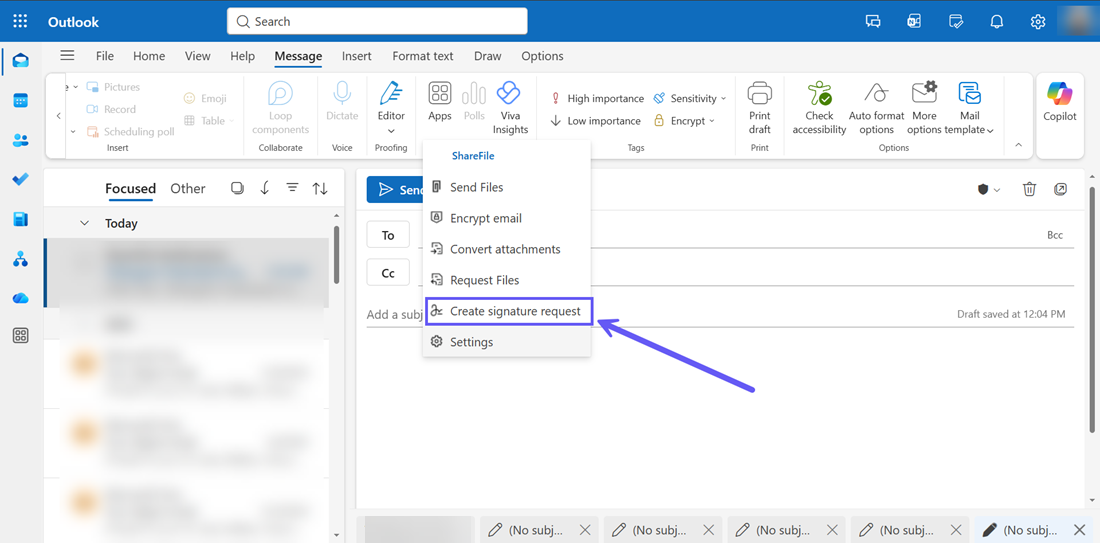Open the org chart sidebar icon
The image size is (1100, 543).
[20, 259]
